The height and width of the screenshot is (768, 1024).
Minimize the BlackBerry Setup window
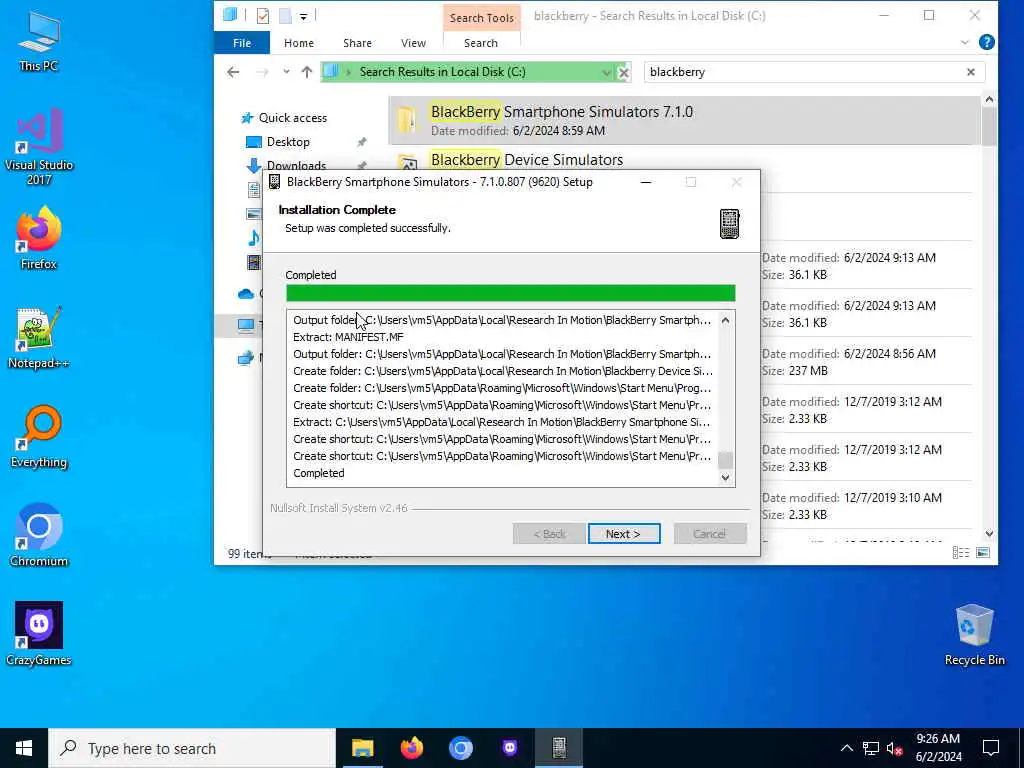(x=646, y=182)
